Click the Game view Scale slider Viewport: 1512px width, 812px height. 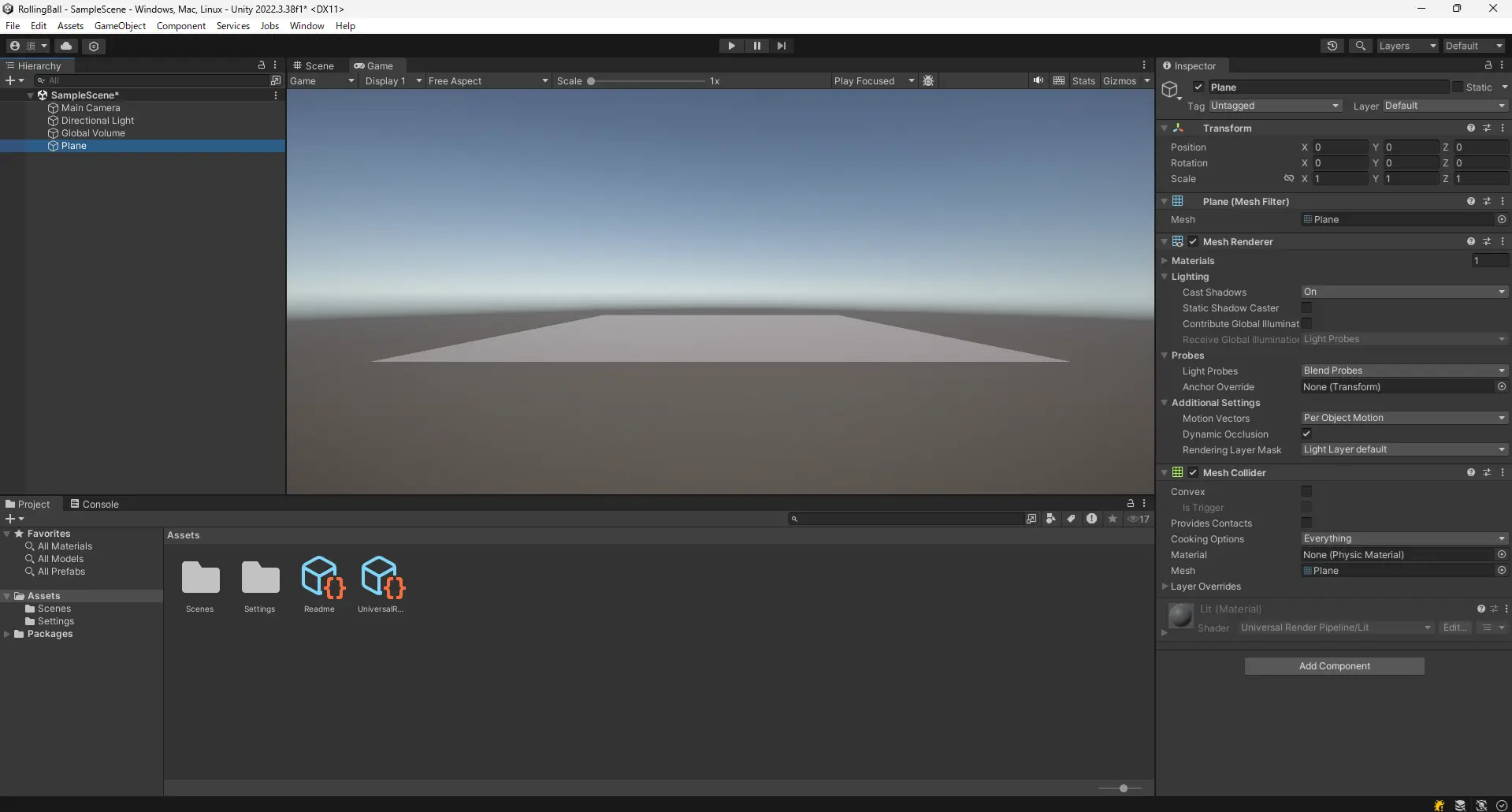pos(648,81)
